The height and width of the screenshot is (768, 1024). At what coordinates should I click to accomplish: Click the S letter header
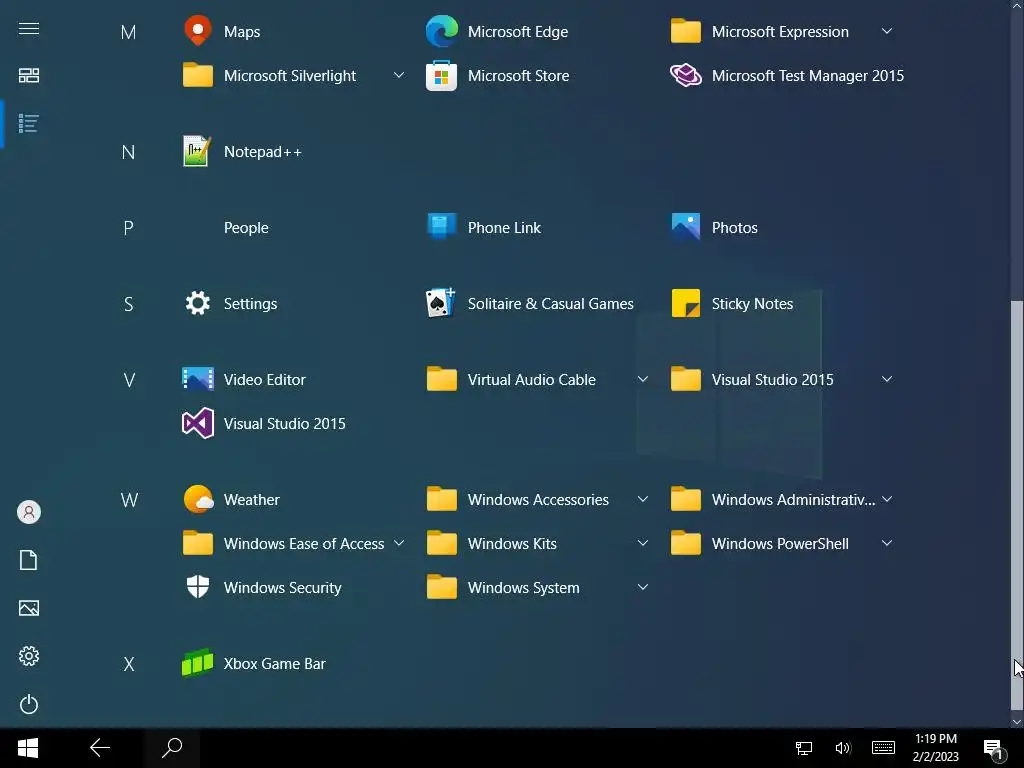click(129, 304)
